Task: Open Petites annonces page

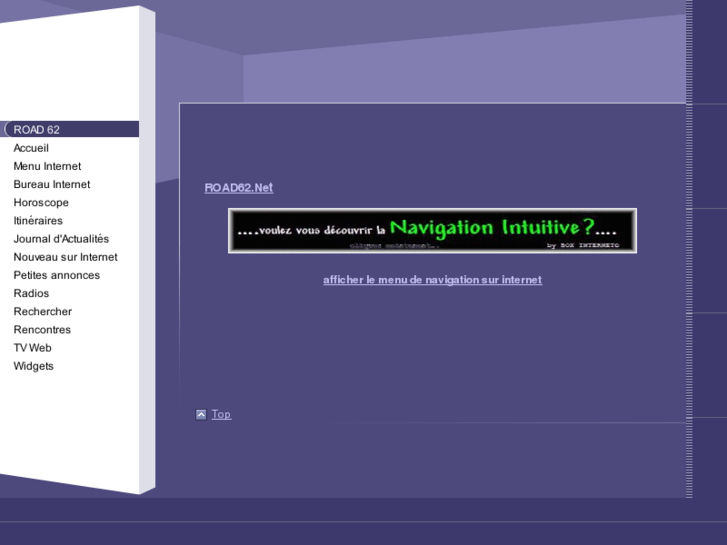Action: coord(57,275)
